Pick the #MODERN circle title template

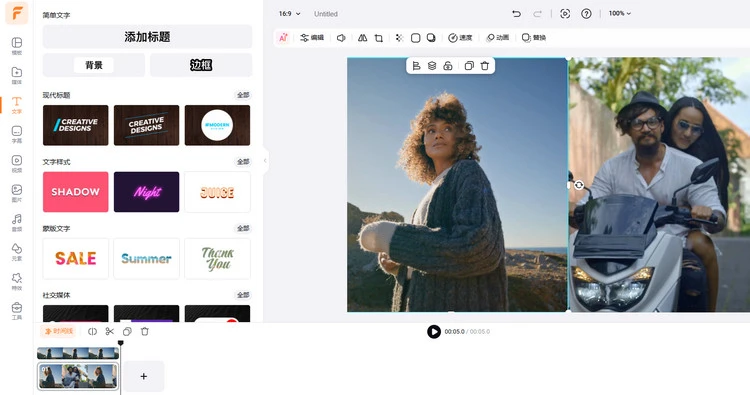[217, 125]
